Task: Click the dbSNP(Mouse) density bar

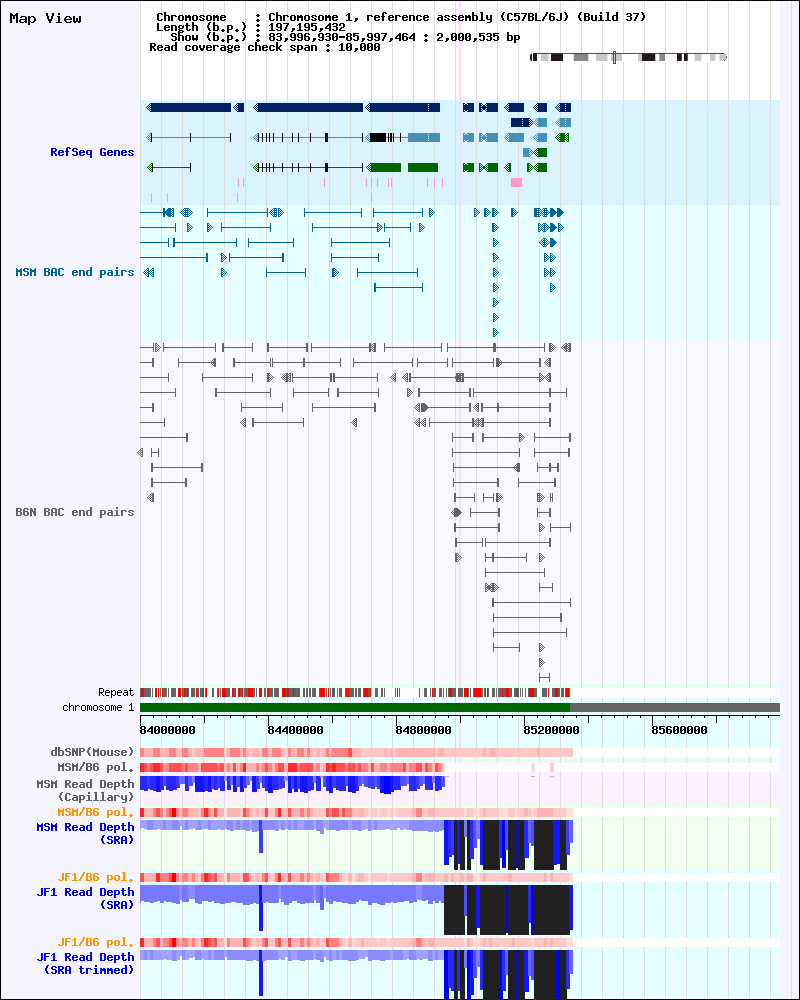Action: (x=356, y=753)
